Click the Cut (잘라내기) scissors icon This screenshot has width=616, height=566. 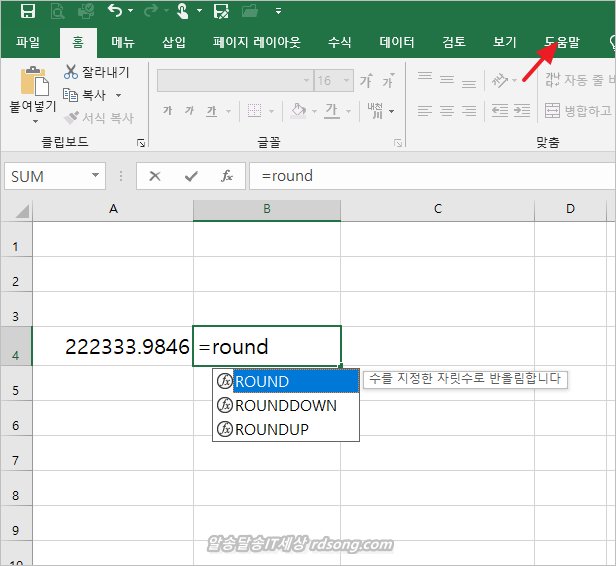[x=71, y=72]
